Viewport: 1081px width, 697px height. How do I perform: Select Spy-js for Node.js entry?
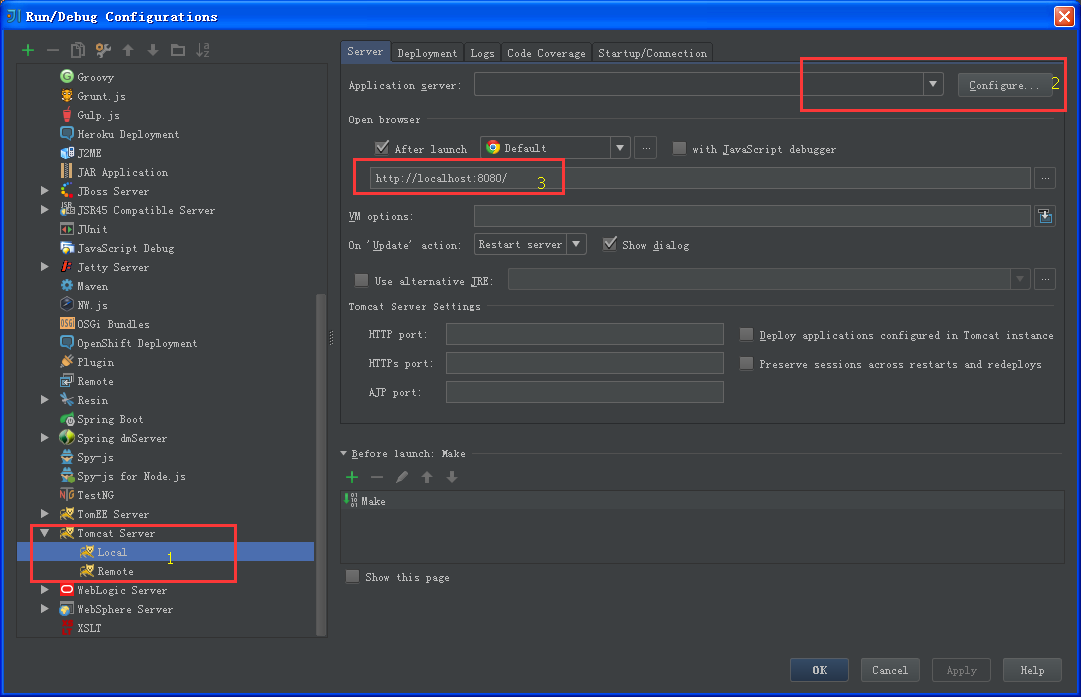click(x=131, y=476)
